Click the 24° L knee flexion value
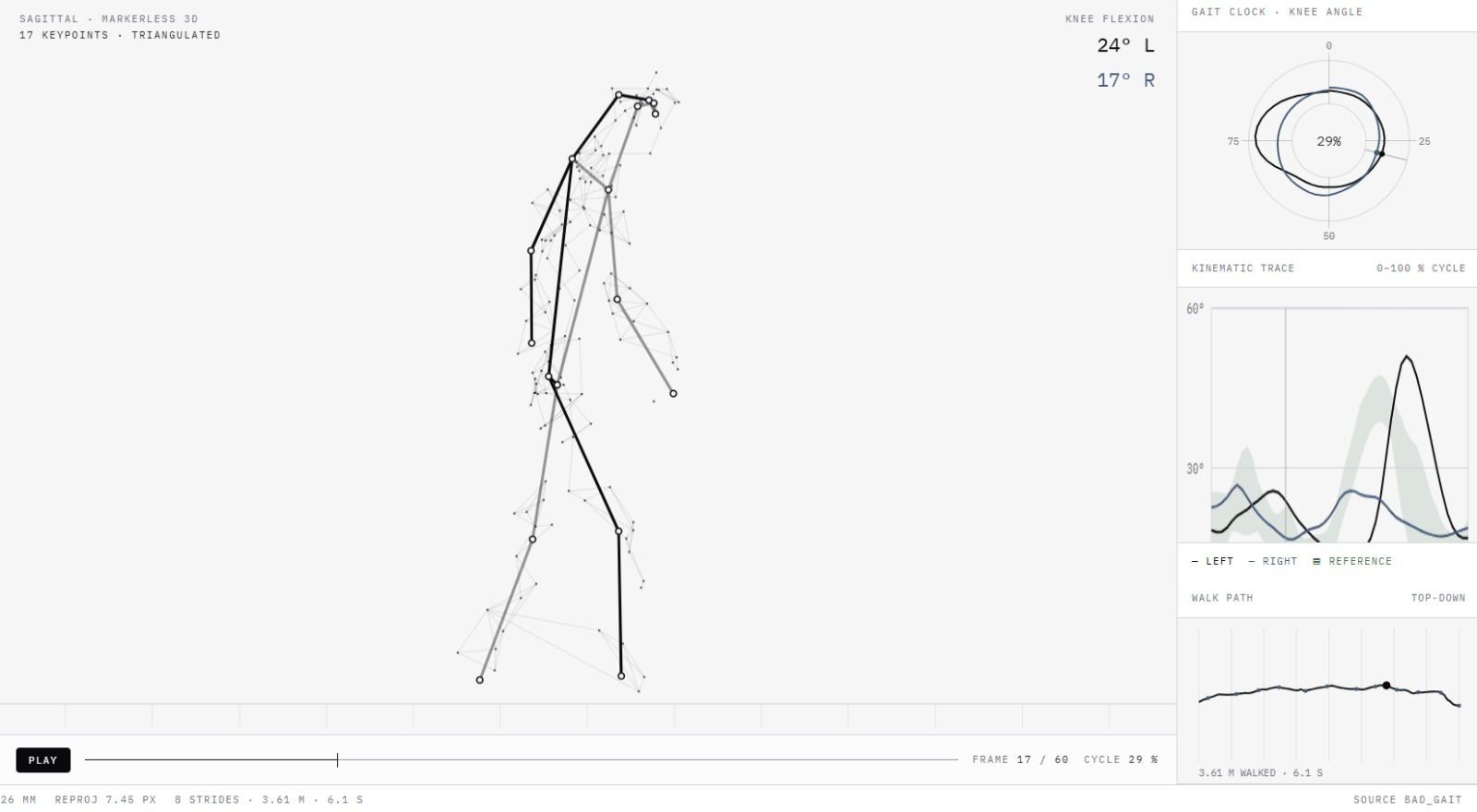 pos(1125,45)
